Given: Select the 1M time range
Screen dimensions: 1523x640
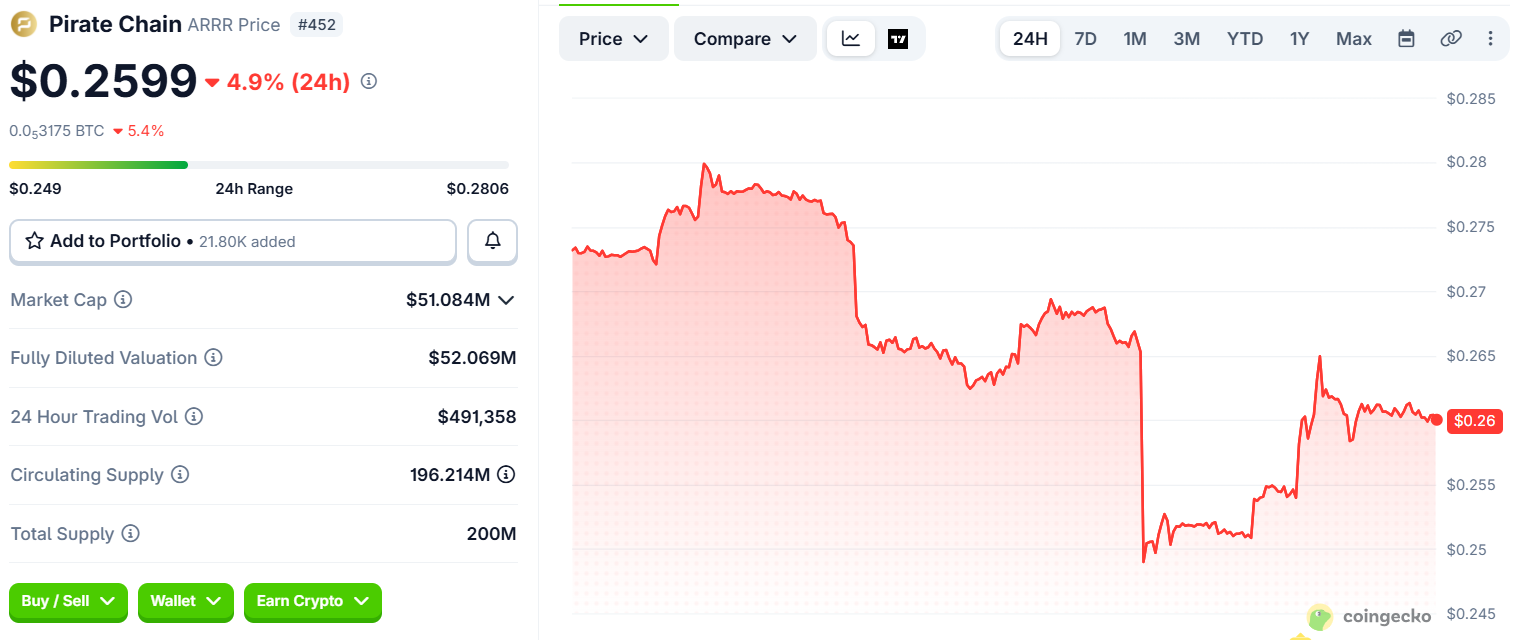Looking at the screenshot, I should point(1135,39).
